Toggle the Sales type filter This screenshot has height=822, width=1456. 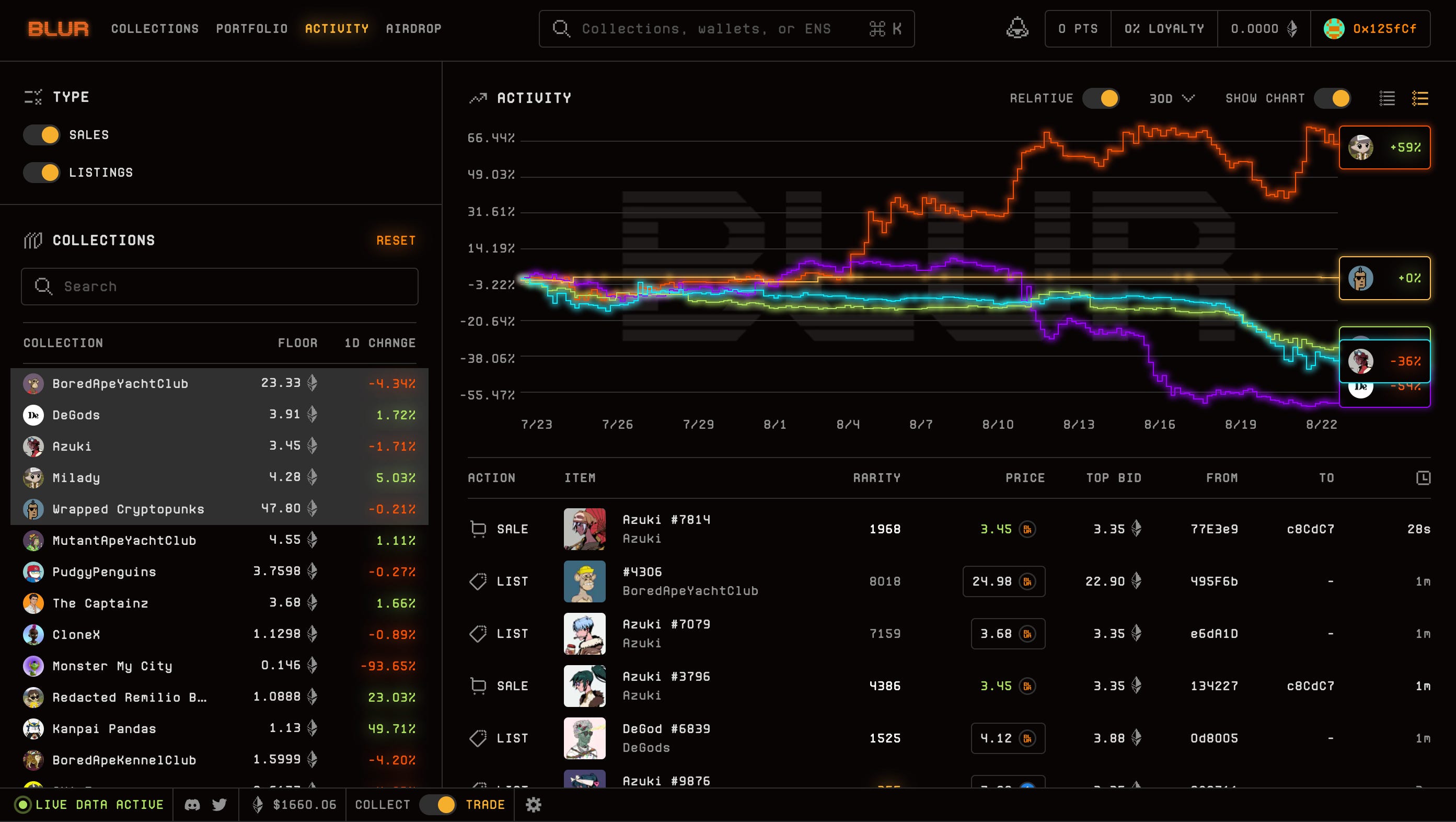tap(42, 135)
